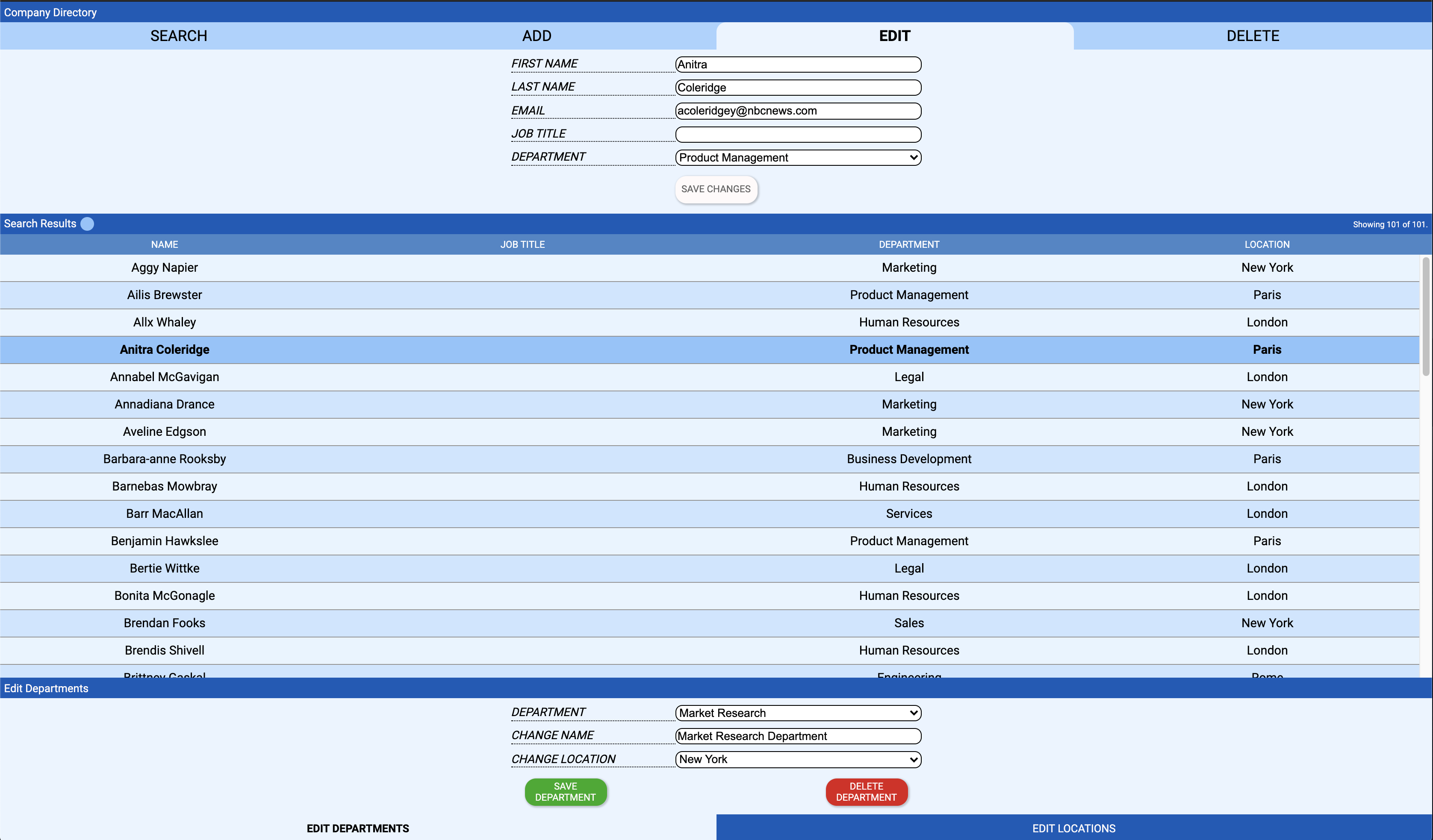
Task: Select the Annabel McGavigan row
Action: click(164, 377)
